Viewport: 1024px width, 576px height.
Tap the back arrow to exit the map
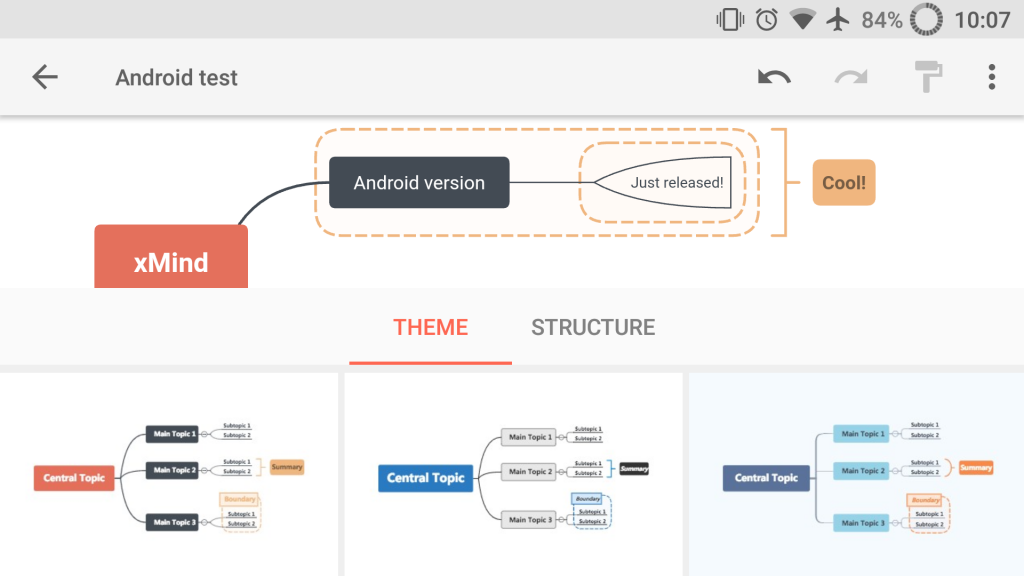click(44, 77)
